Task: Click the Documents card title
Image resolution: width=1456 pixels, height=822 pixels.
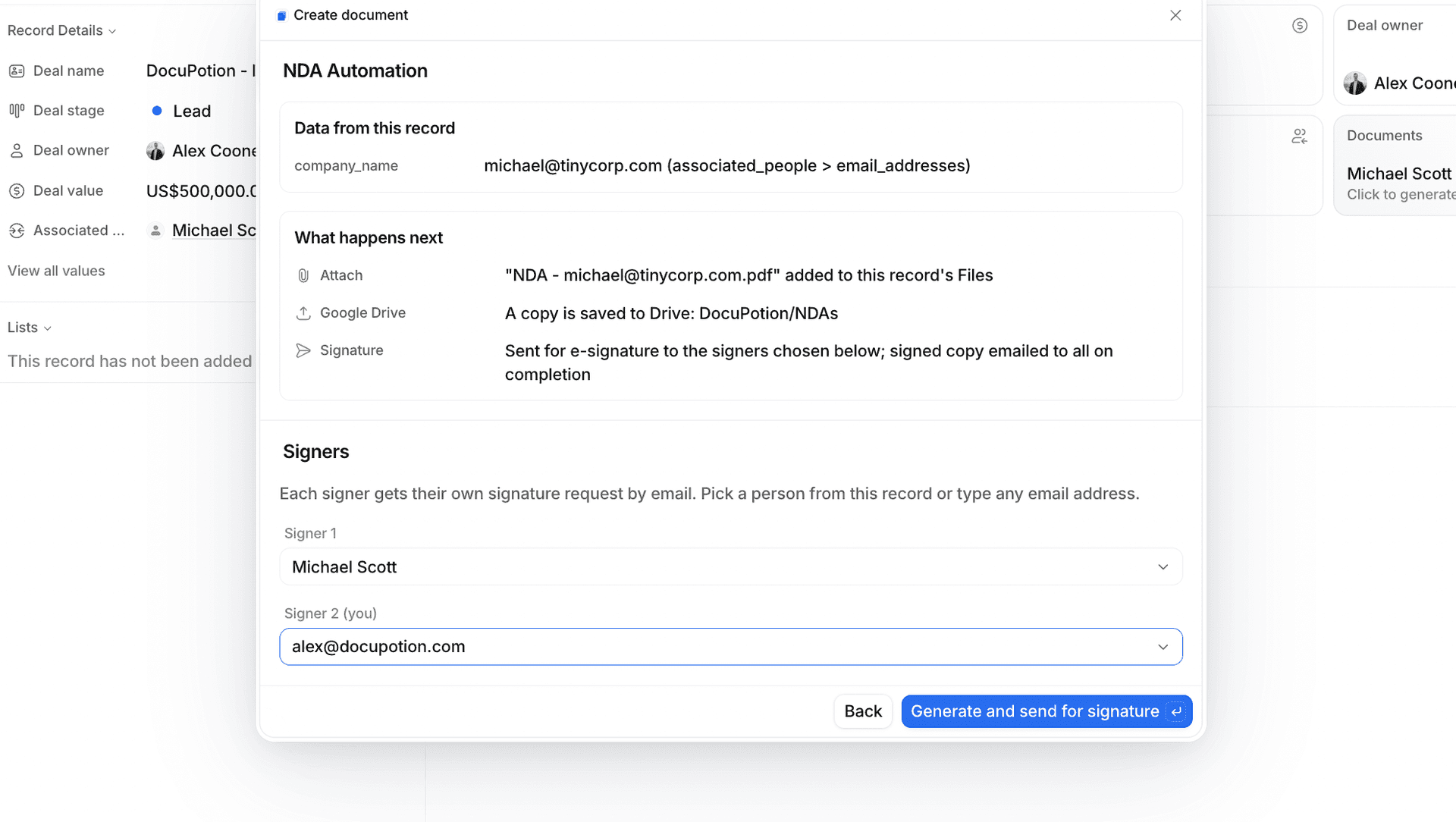Action: [x=1384, y=136]
